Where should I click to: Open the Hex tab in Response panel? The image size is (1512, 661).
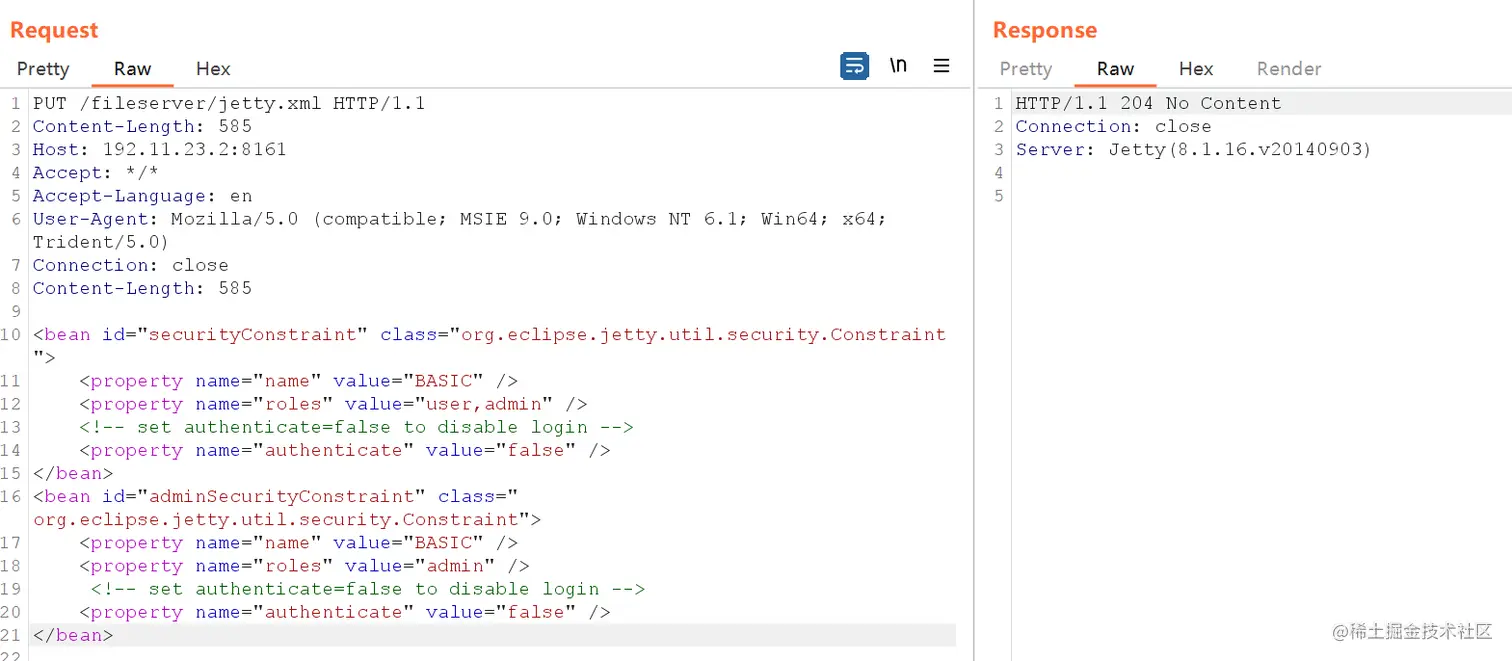coord(1196,69)
